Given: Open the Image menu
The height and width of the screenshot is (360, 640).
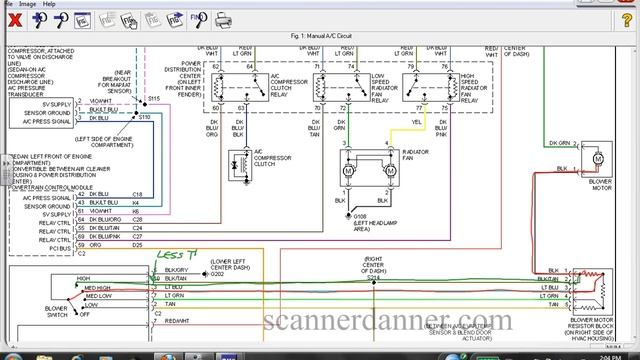Looking at the screenshot, I should pos(27,4).
